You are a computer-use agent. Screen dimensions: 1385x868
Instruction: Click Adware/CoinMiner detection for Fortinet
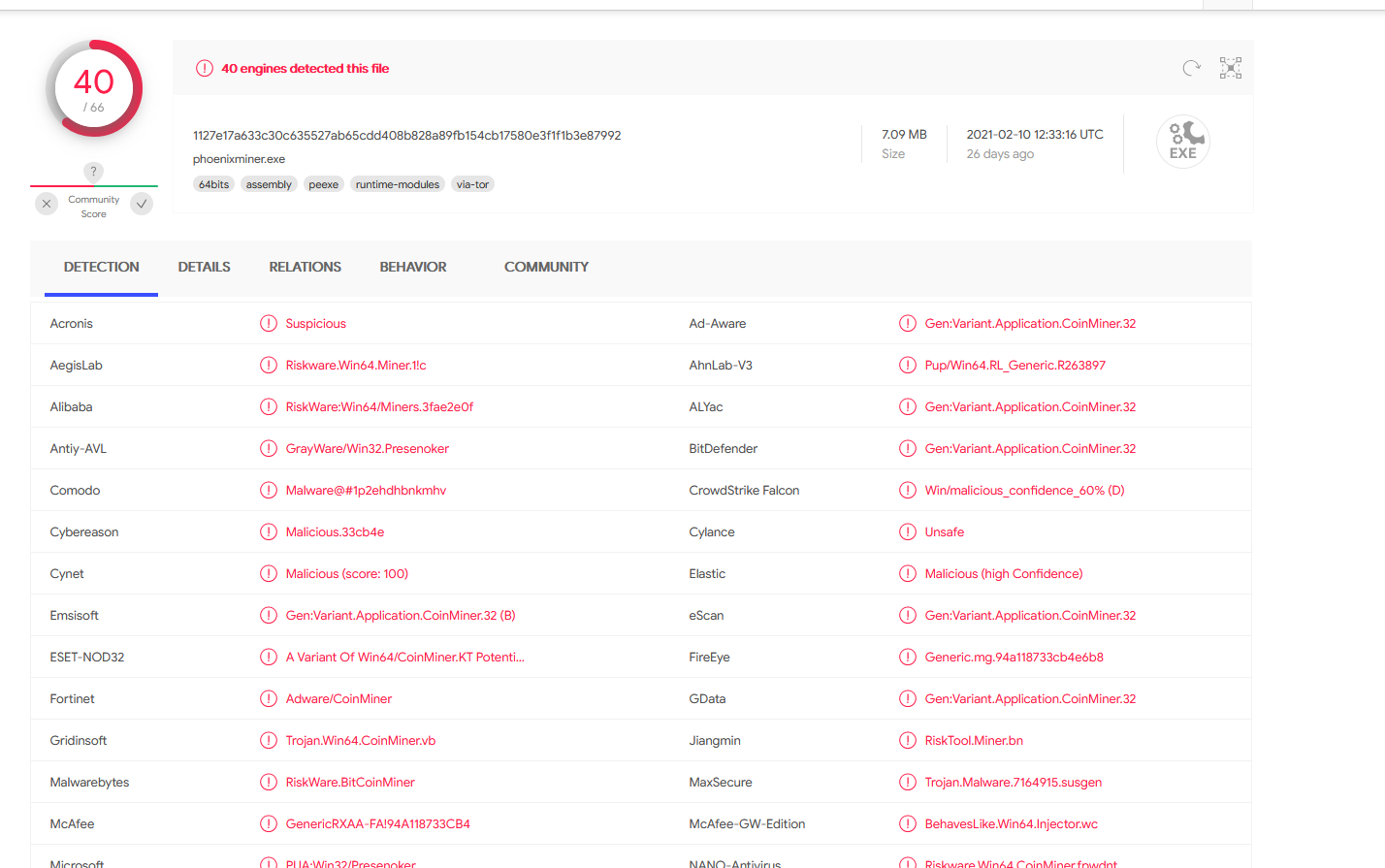tap(338, 699)
